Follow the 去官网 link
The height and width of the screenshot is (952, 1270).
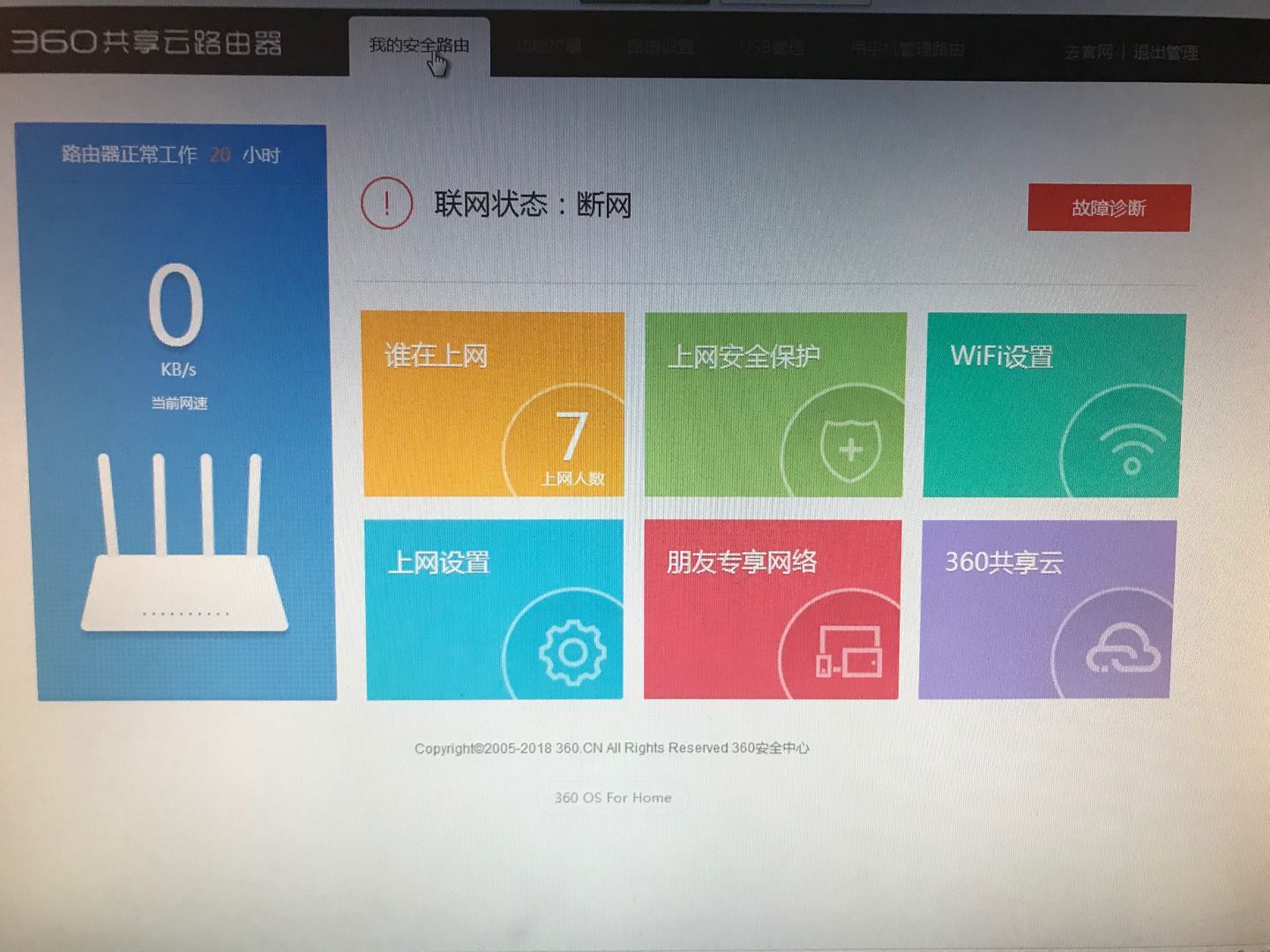1089,52
